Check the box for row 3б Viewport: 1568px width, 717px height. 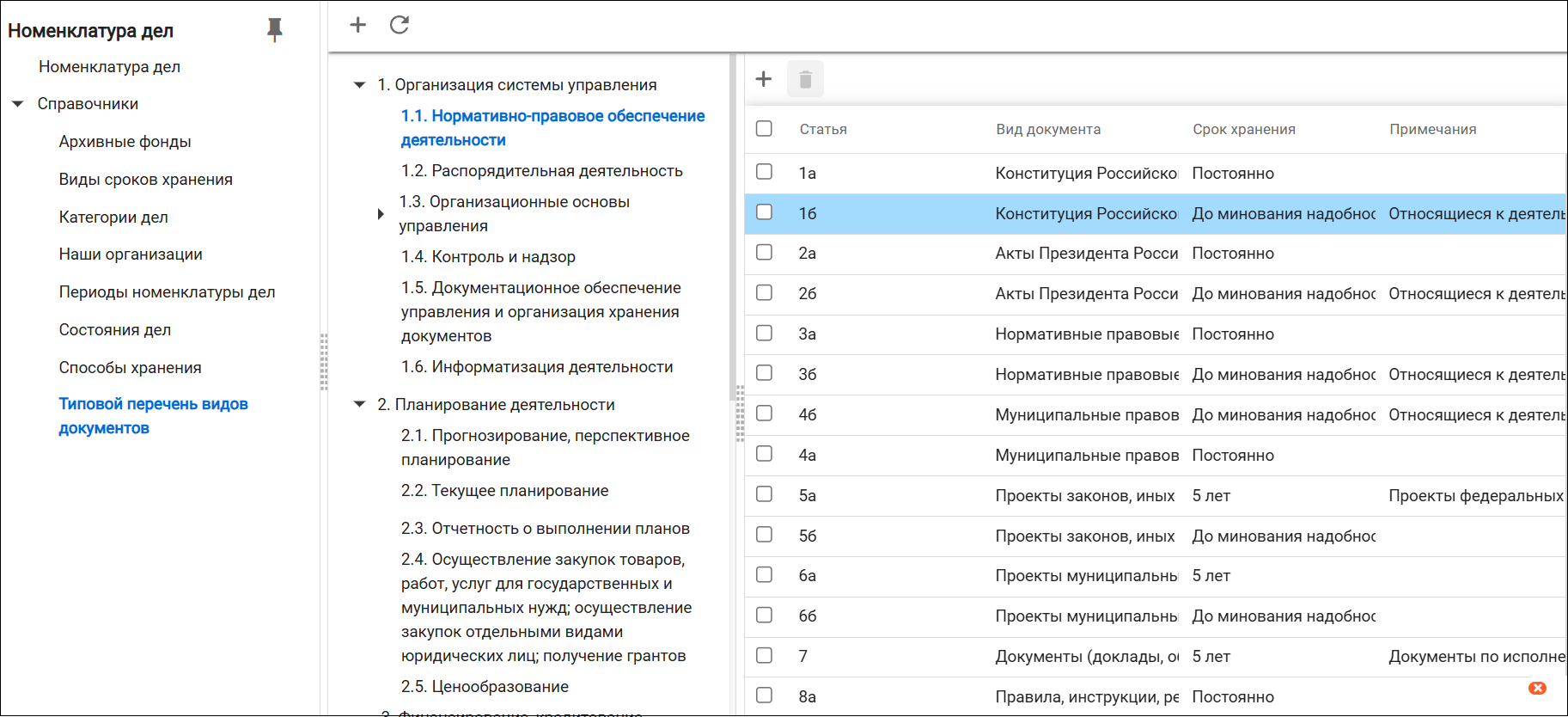(x=764, y=373)
